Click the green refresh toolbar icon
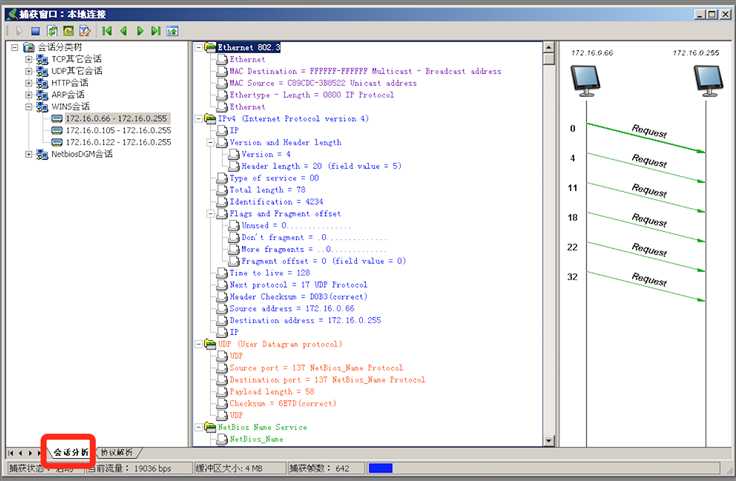 (53, 31)
